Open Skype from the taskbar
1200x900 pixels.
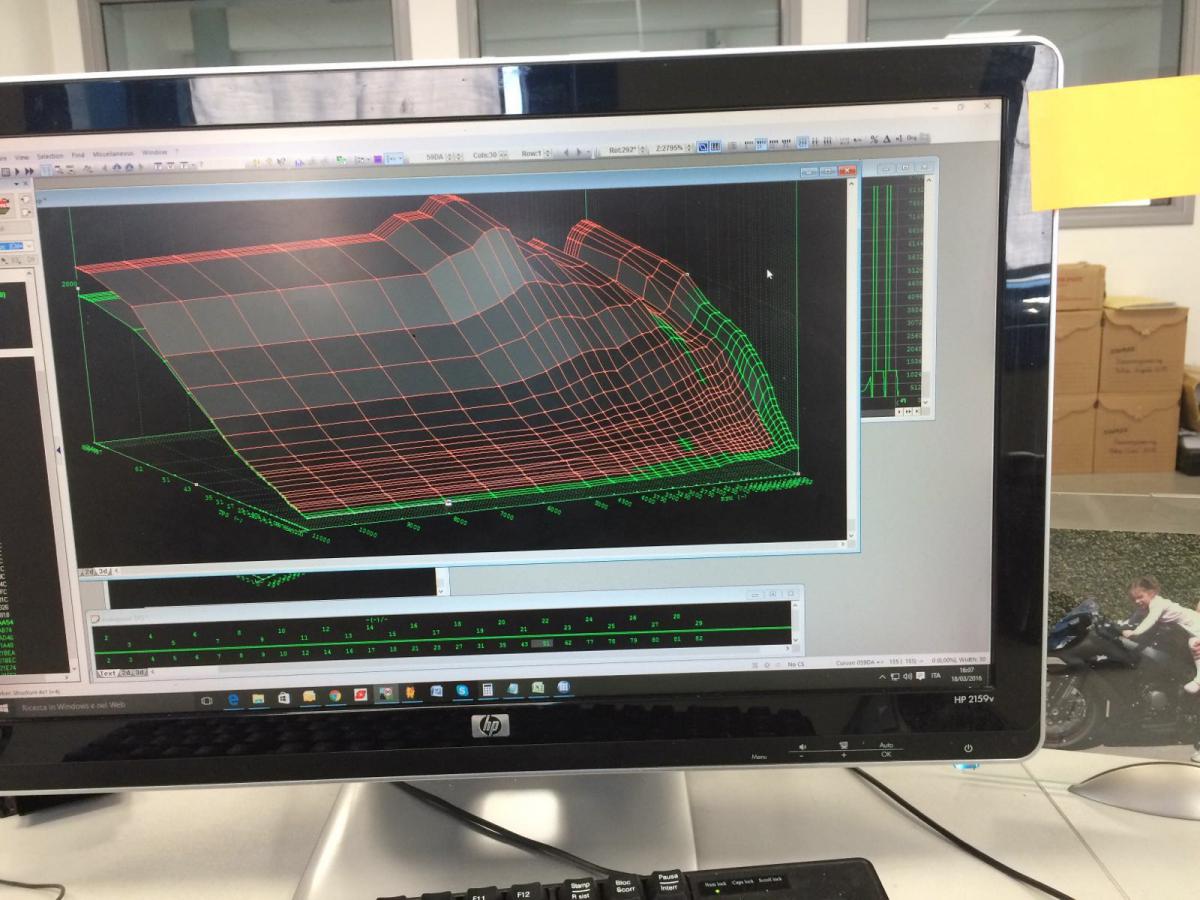coord(462,690)
